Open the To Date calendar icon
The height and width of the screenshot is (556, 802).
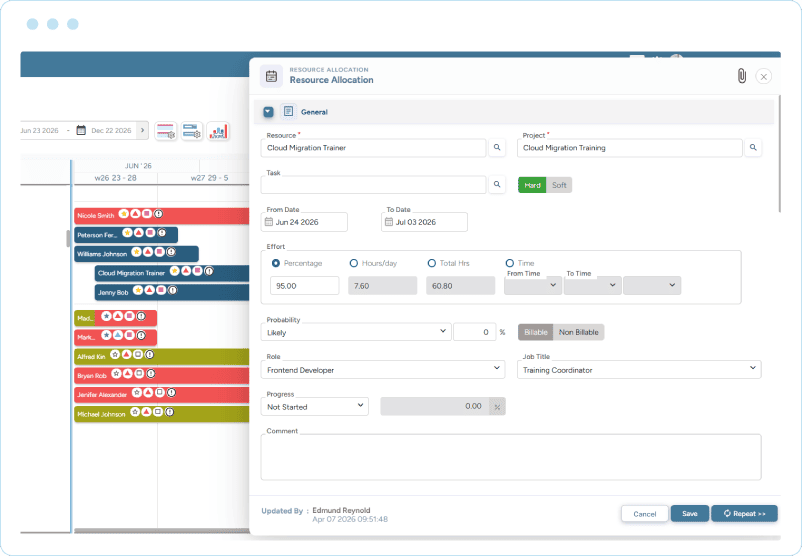[389, 222]
